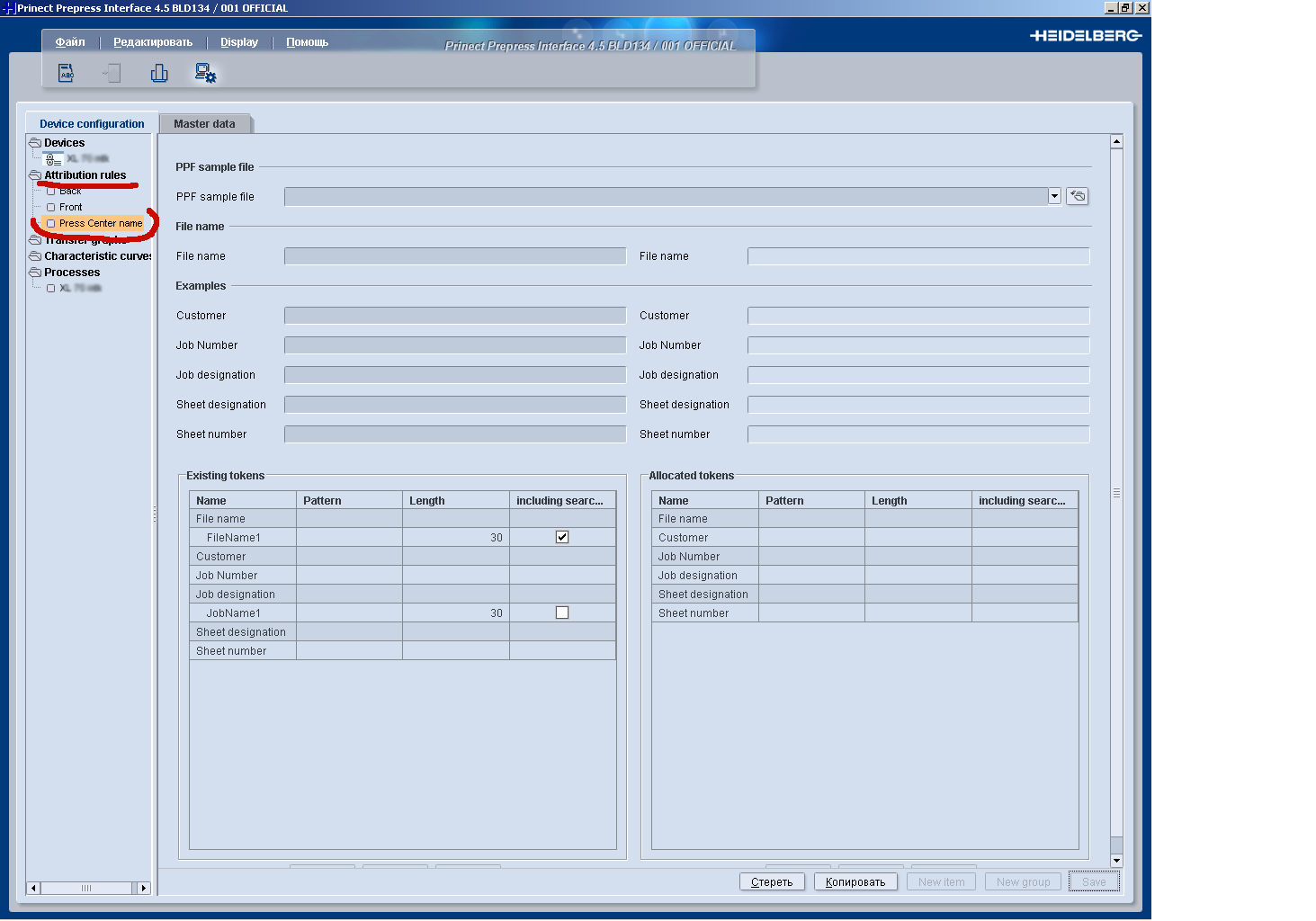The image size is (1316, 921).
Task: Click the ABC document toolbar icon
Action: point(66,73)
